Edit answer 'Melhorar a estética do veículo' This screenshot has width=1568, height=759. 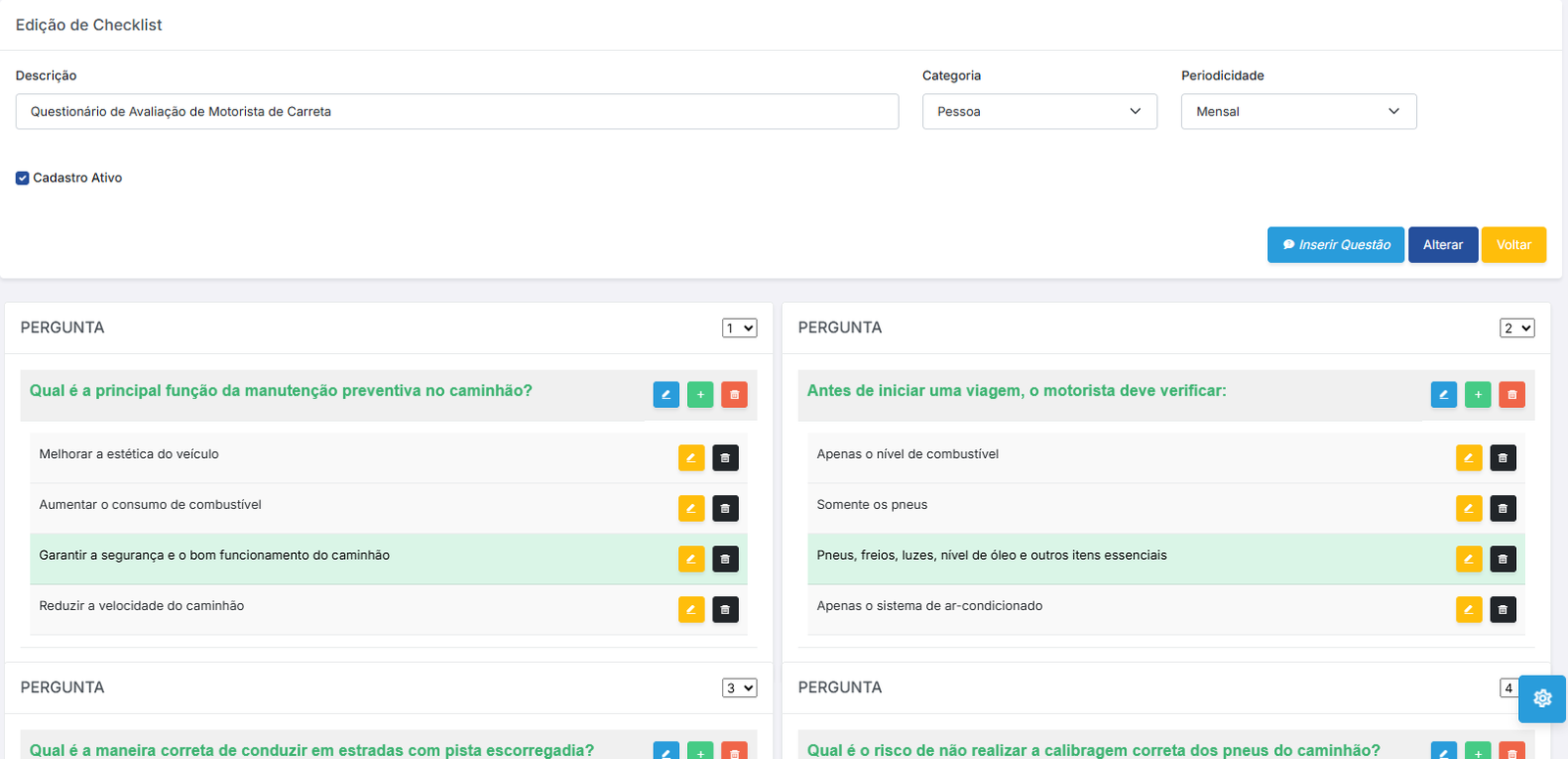pos(691,458)
